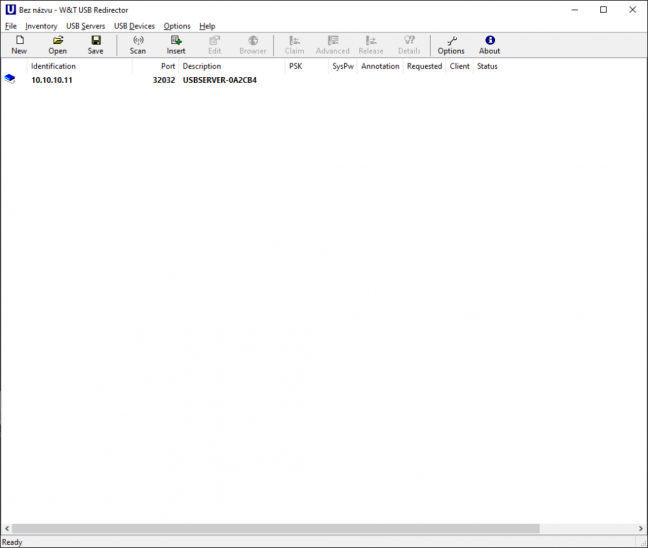Screen dimensions: 648x548
Task: Open the USB Devices menu
Action: 134,26
